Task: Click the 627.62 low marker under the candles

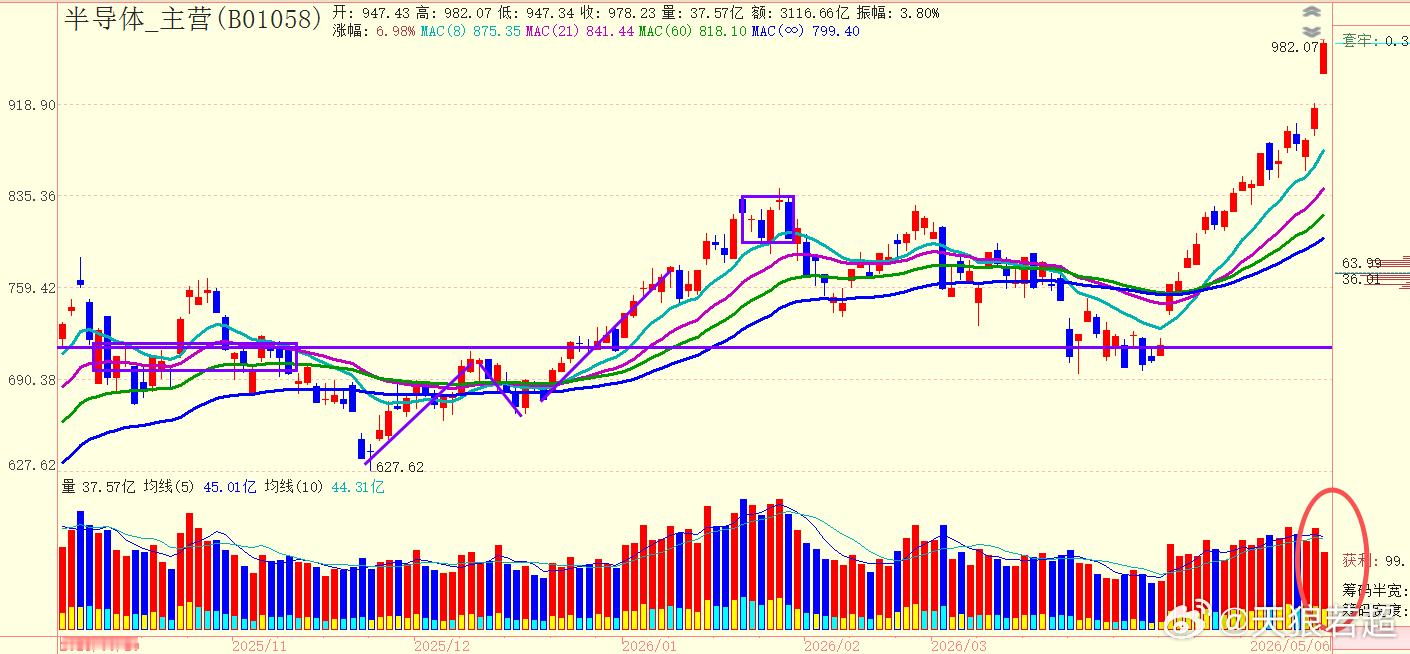Action: click(x=398, y=467)
